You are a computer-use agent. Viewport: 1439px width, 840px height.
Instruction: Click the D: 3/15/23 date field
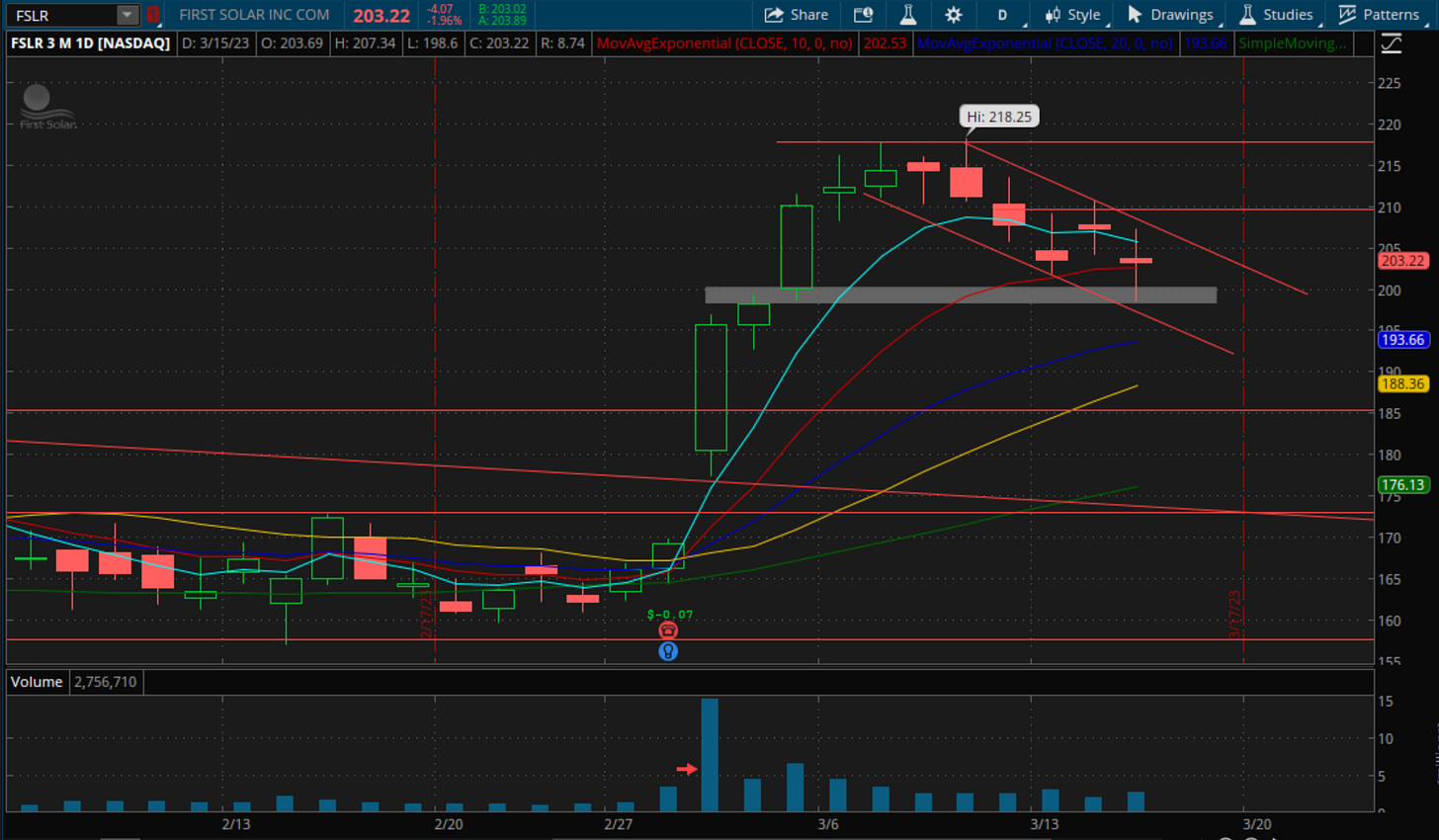(215, 43)
